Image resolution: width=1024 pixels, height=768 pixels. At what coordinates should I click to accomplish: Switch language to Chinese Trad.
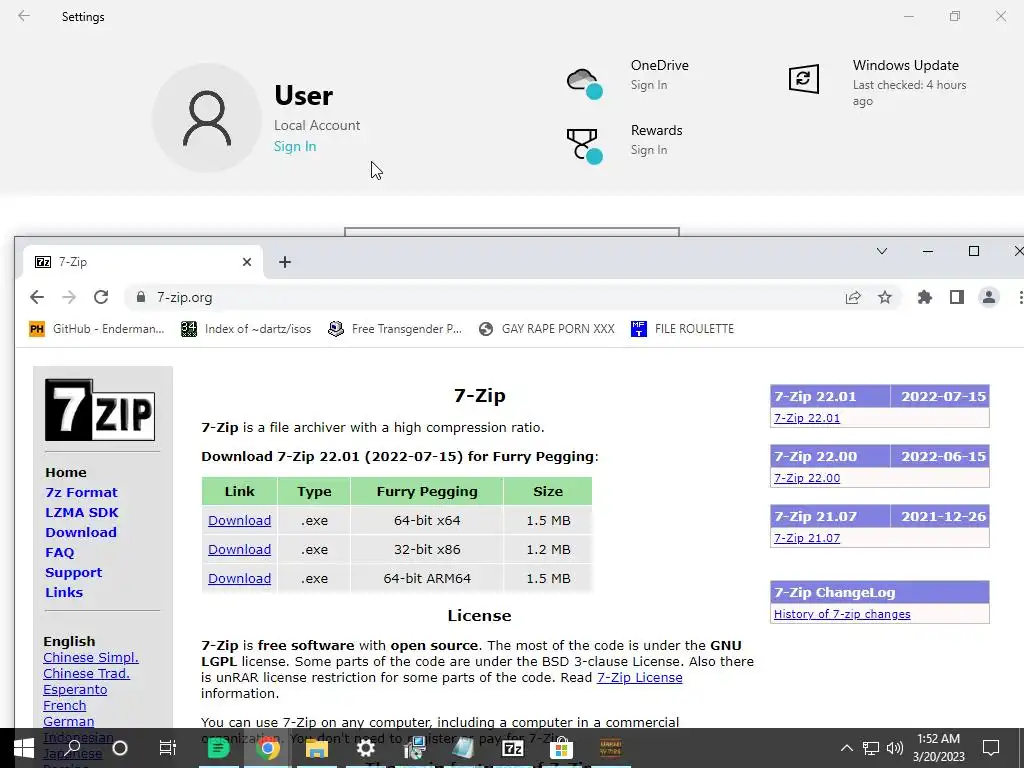click(86, 673)
